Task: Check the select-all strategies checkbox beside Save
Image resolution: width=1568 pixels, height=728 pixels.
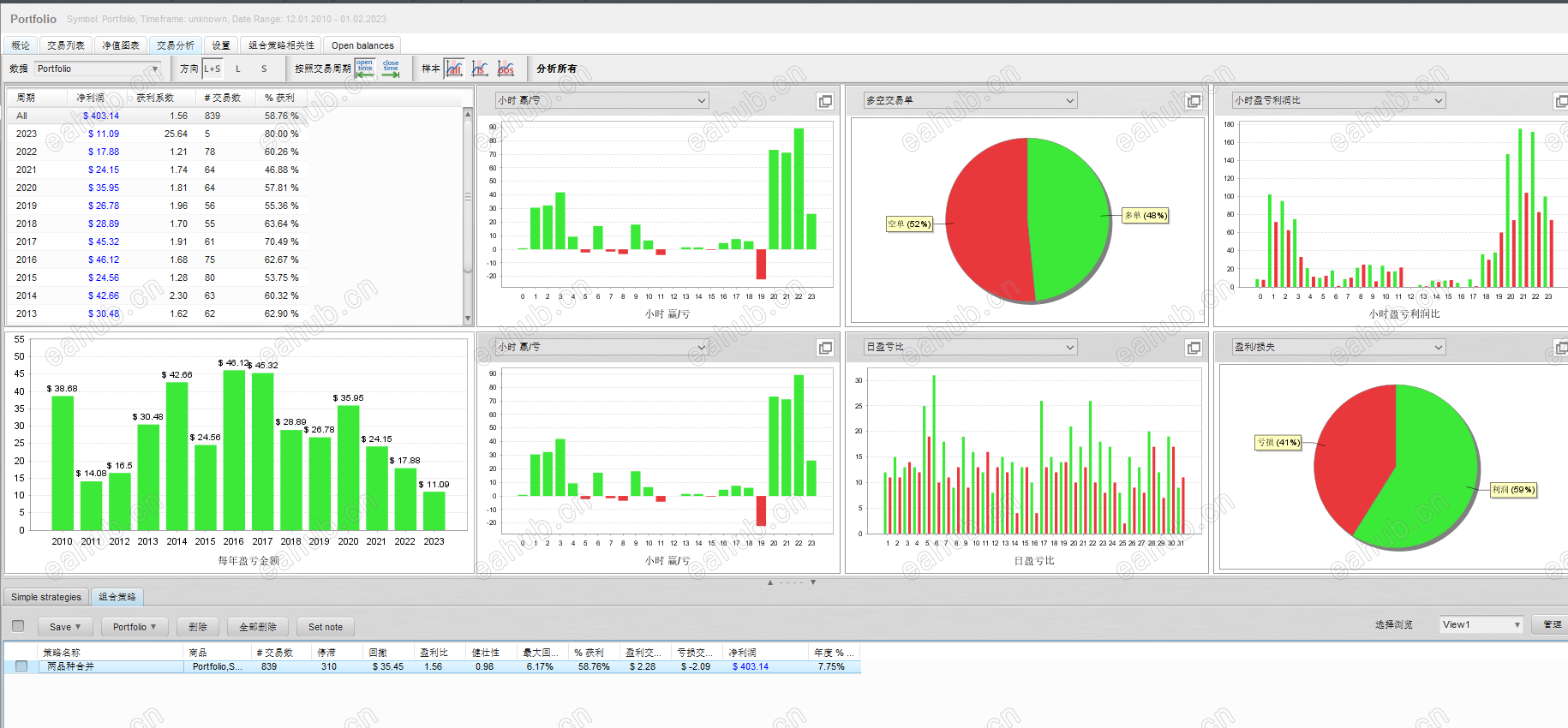Action: click(x=18, y=626)
